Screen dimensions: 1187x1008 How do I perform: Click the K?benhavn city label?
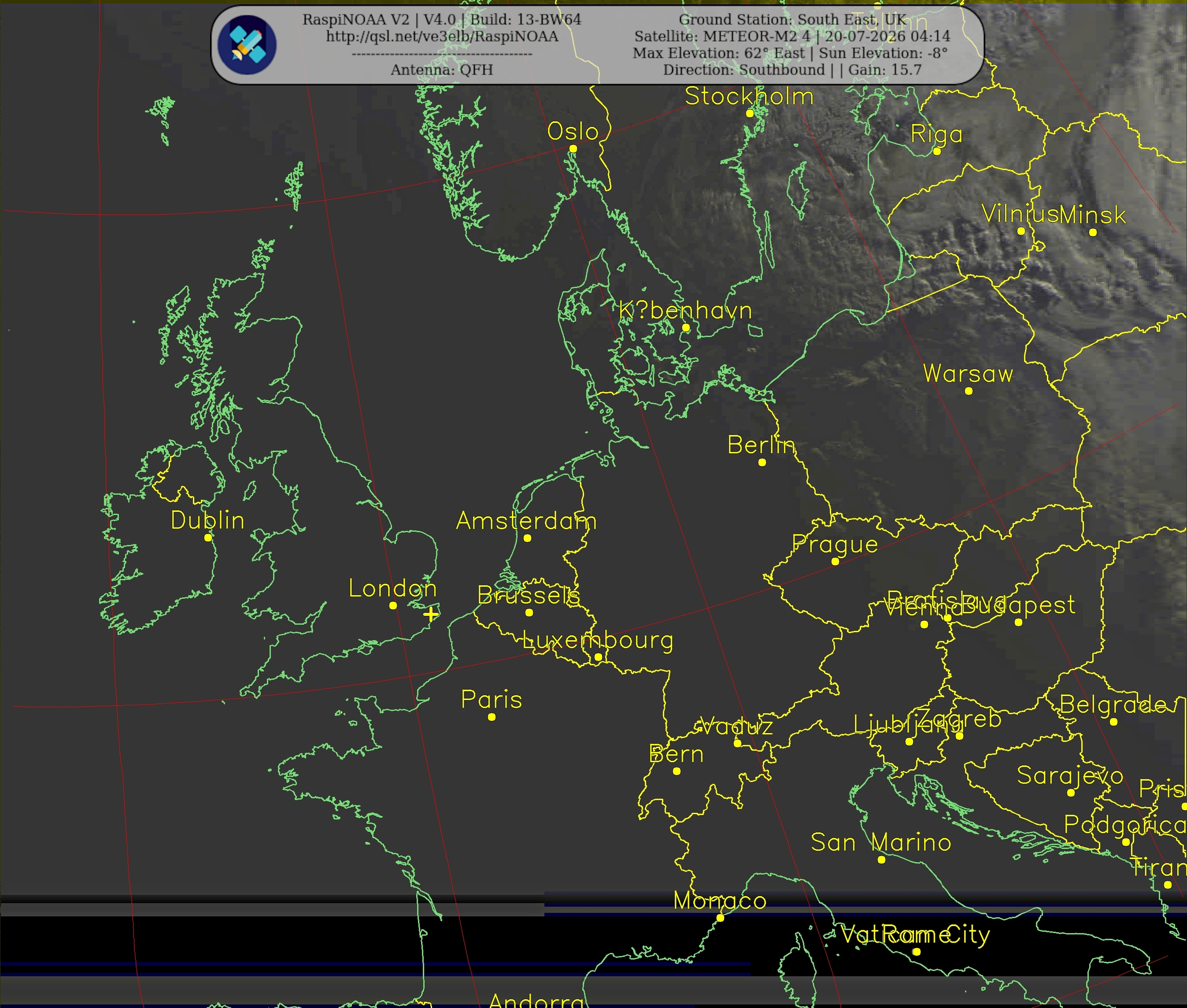(685, 310)
